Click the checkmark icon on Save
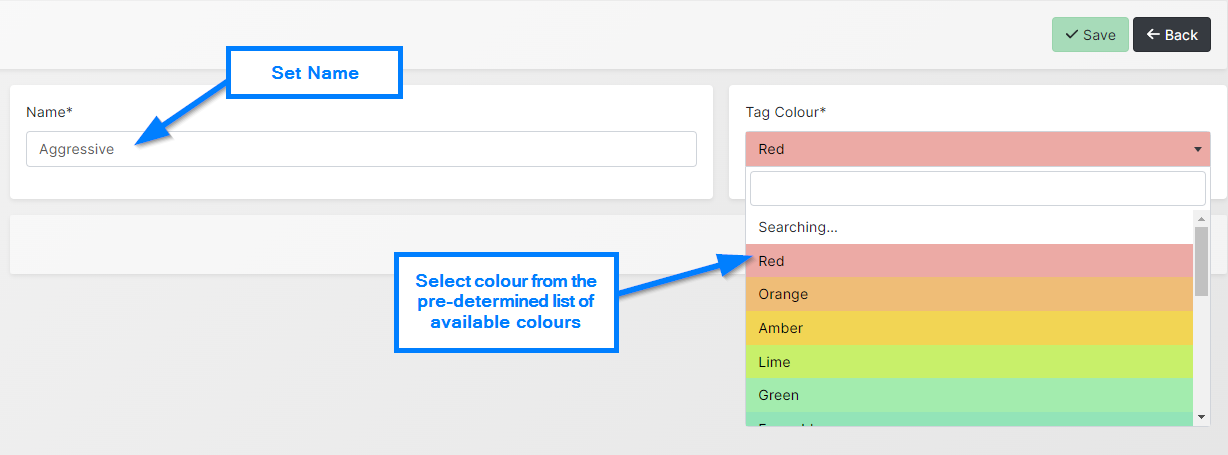 [x=1071, y=35]
